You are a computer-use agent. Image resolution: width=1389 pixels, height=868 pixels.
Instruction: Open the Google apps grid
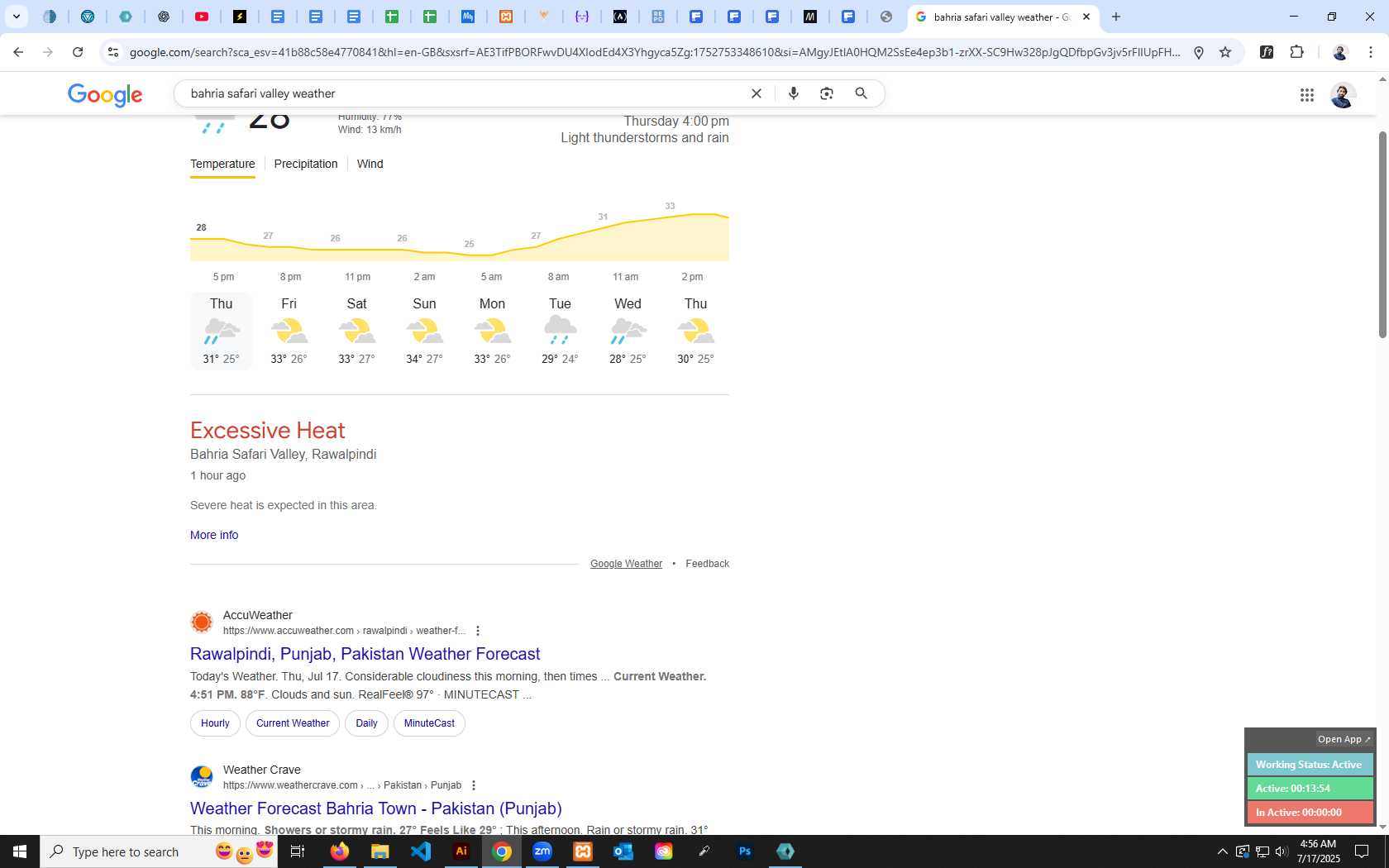tap(1307, 95)
